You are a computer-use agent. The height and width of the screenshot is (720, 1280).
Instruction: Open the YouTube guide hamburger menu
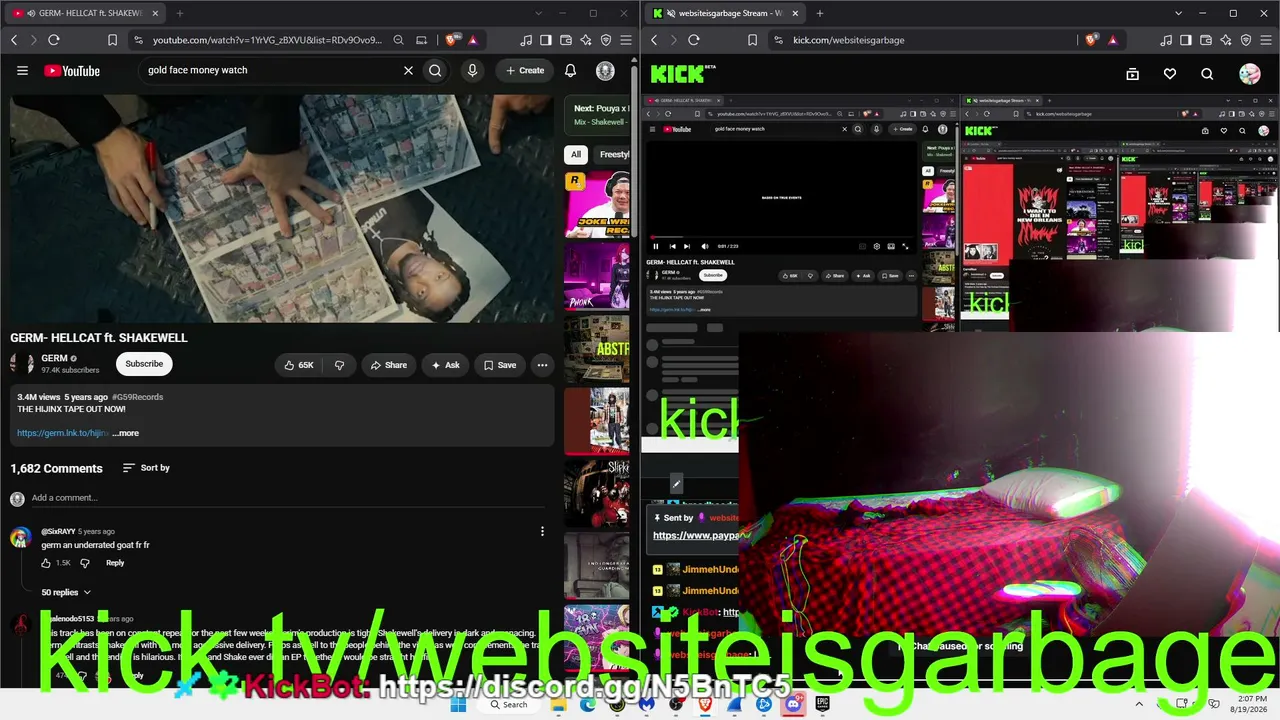point(22,71)
